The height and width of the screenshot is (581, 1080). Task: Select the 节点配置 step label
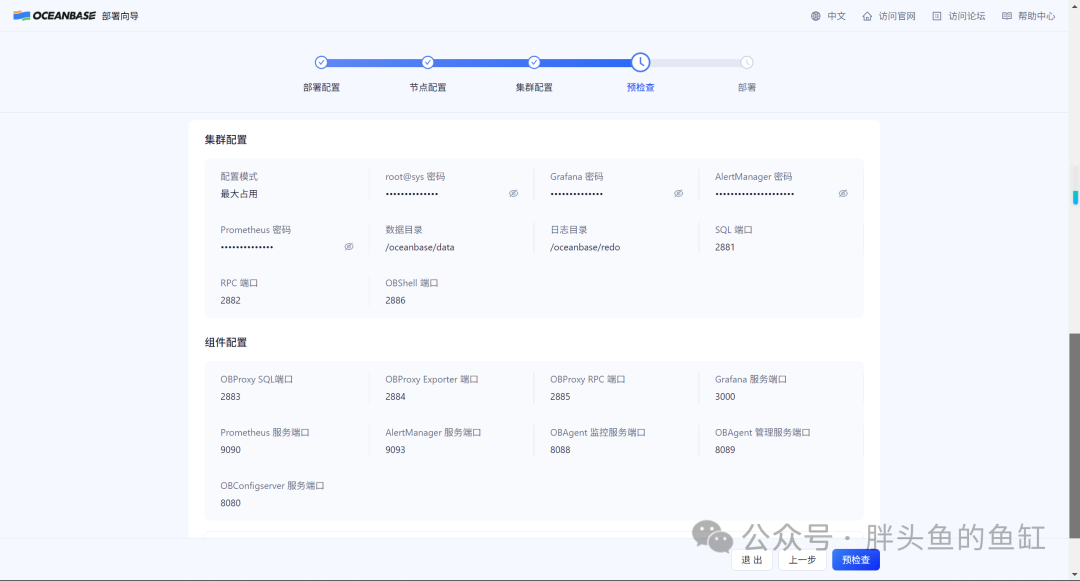pos(428,87)
